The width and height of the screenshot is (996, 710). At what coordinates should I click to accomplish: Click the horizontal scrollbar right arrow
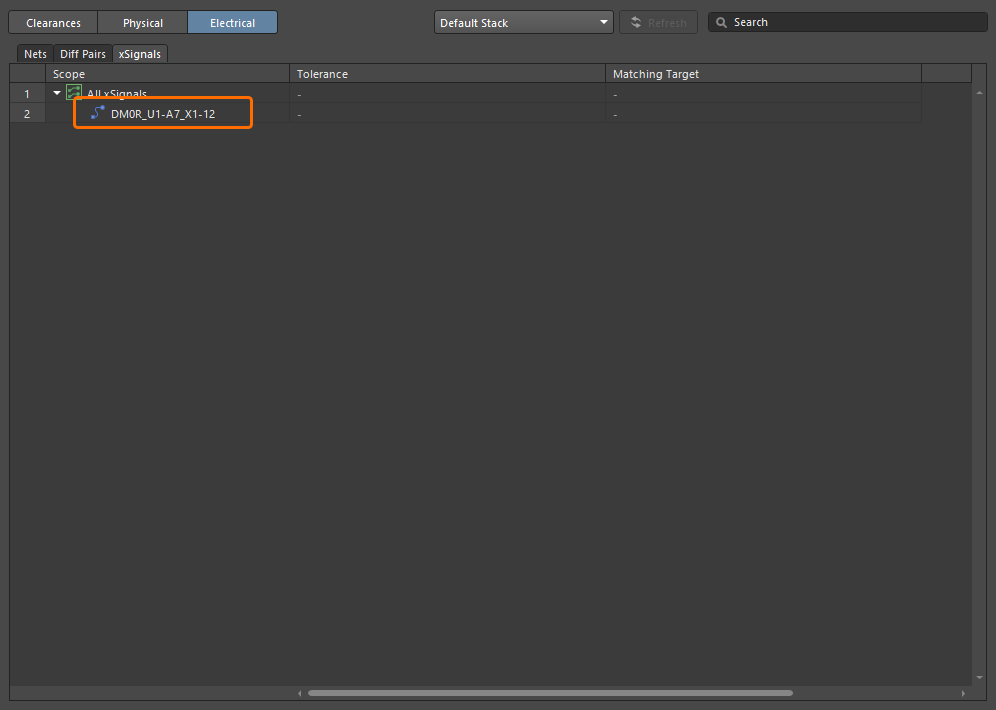click(x=963, y=693)
